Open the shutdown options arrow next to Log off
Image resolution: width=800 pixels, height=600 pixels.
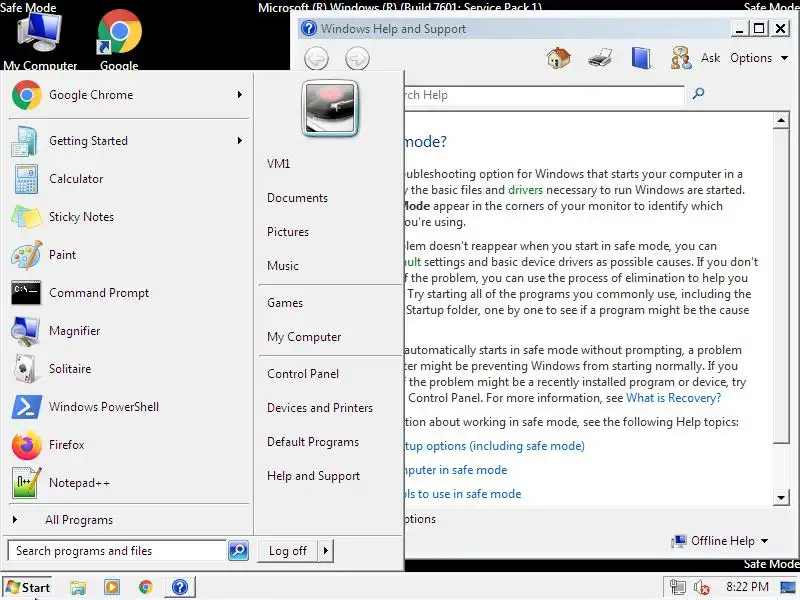(x=326, y=551)
